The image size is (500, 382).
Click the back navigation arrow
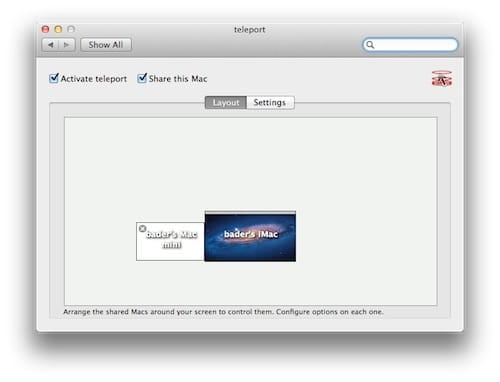tap(51, 45)
